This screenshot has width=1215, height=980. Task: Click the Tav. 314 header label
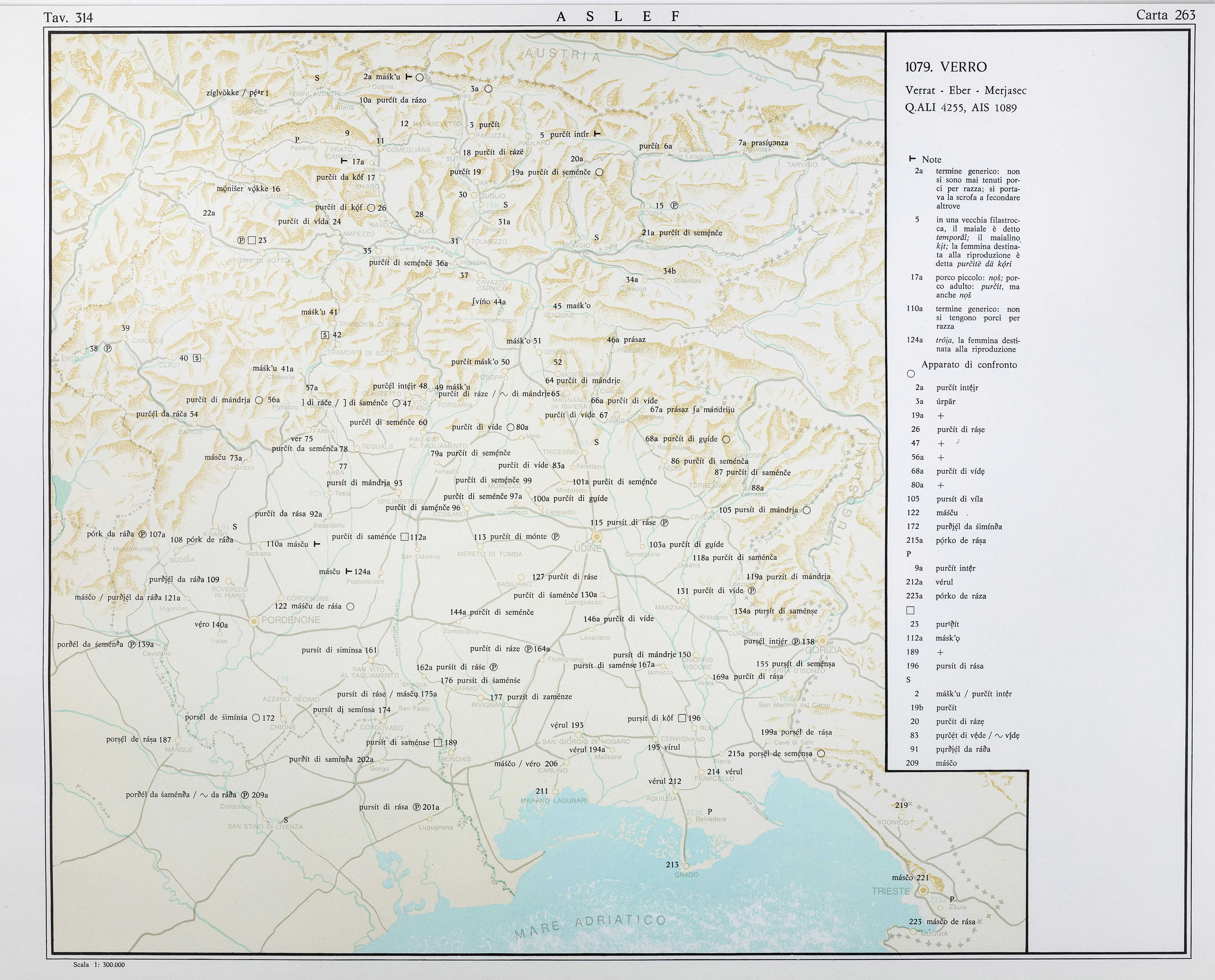coord(68,17)
